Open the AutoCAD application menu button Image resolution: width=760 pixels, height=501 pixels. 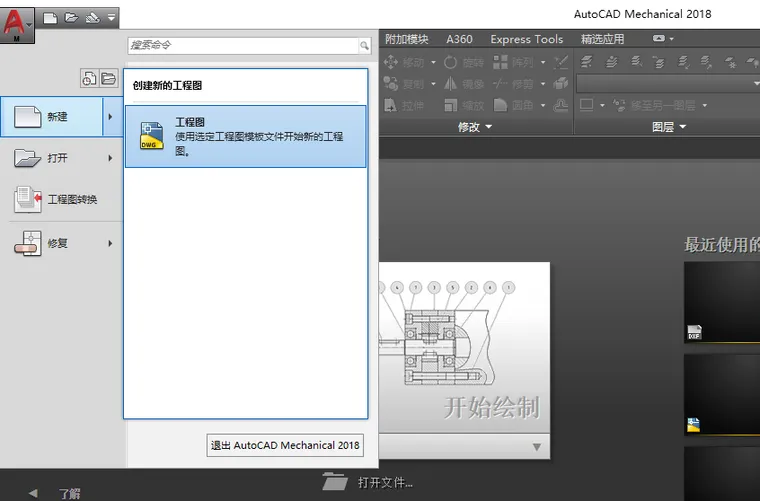(x=17, y=25)
